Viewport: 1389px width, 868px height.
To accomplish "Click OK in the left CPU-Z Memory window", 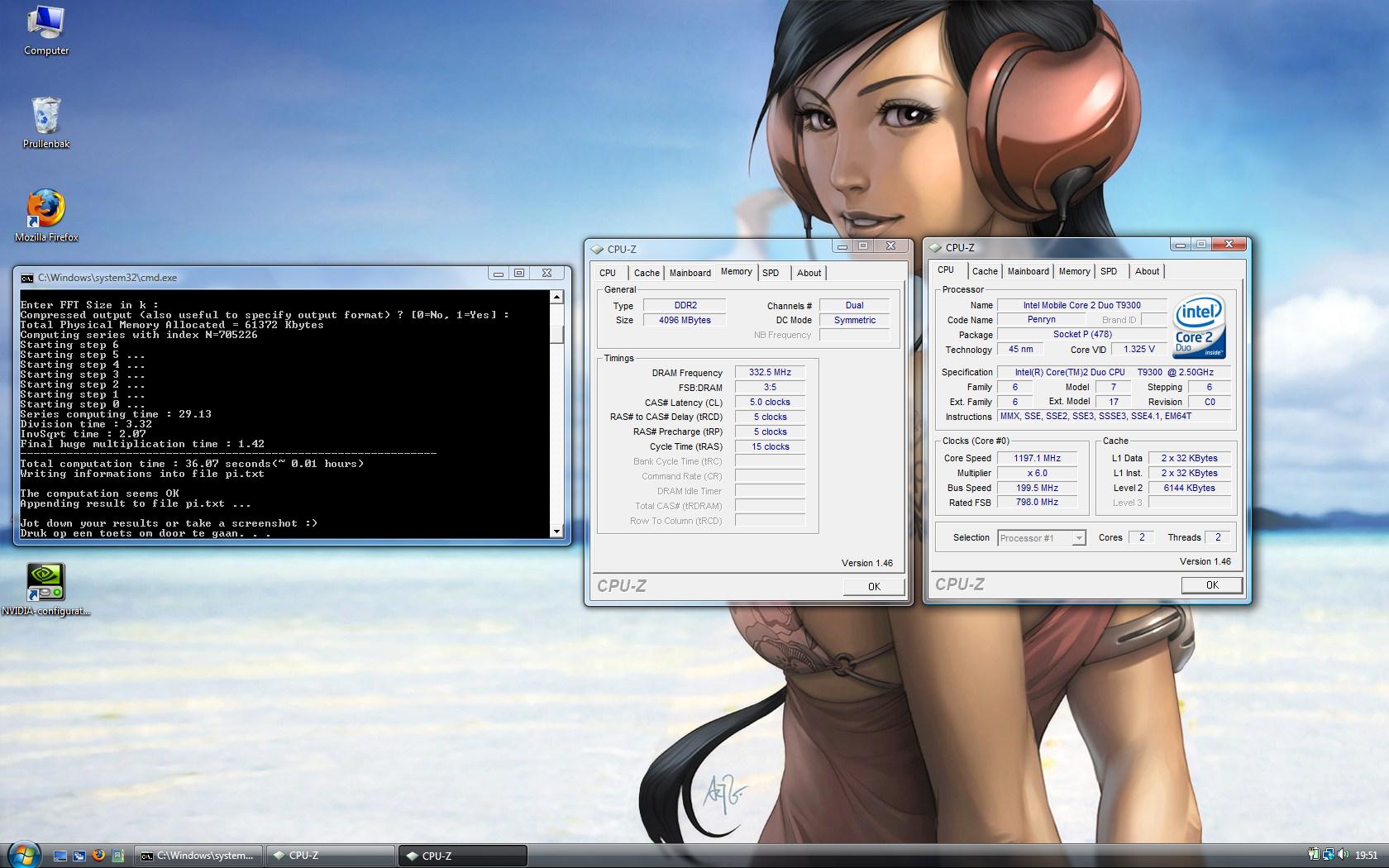I will point(874,586).
